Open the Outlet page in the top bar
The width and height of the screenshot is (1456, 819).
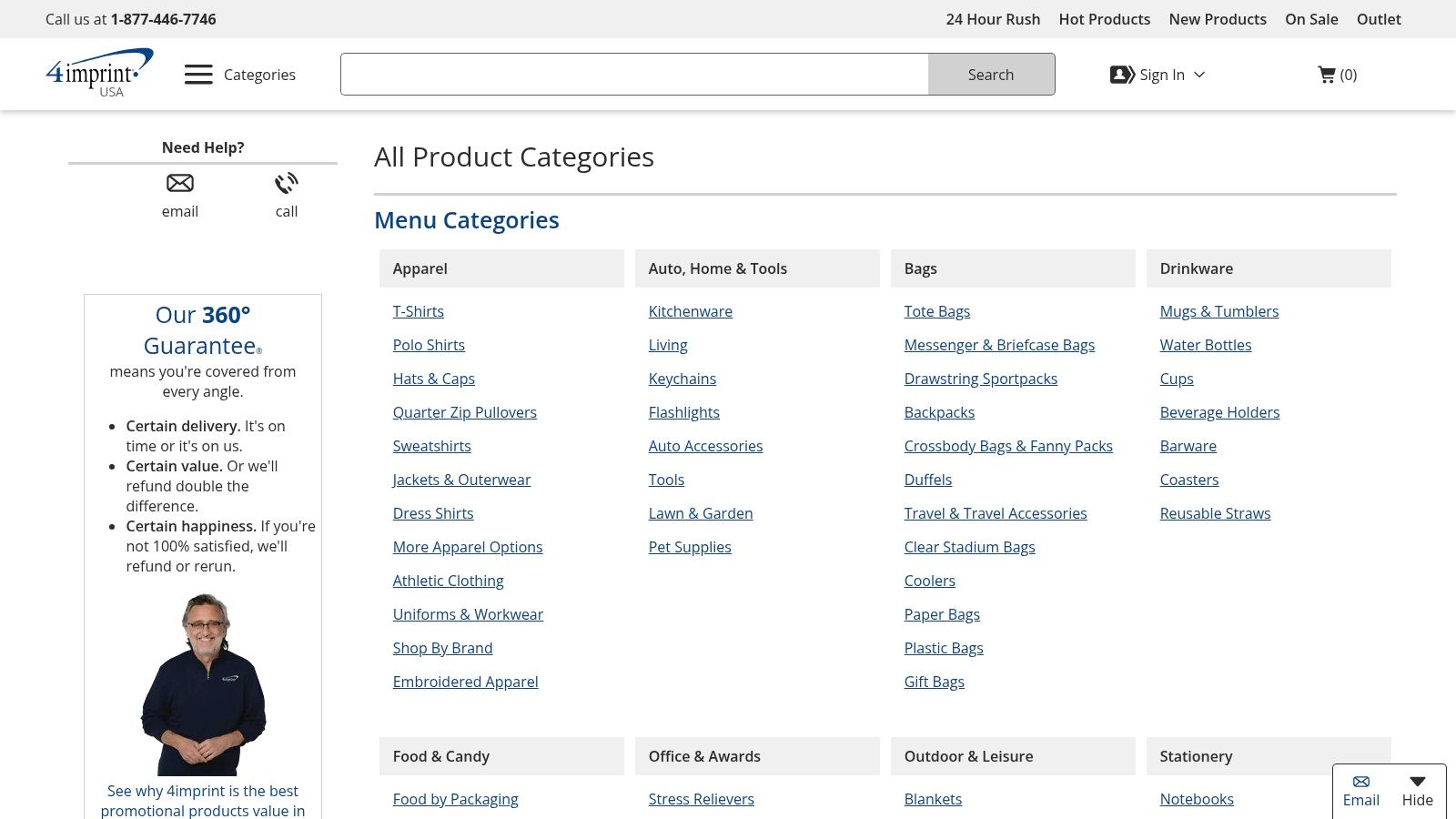(x=1379, y=19)
